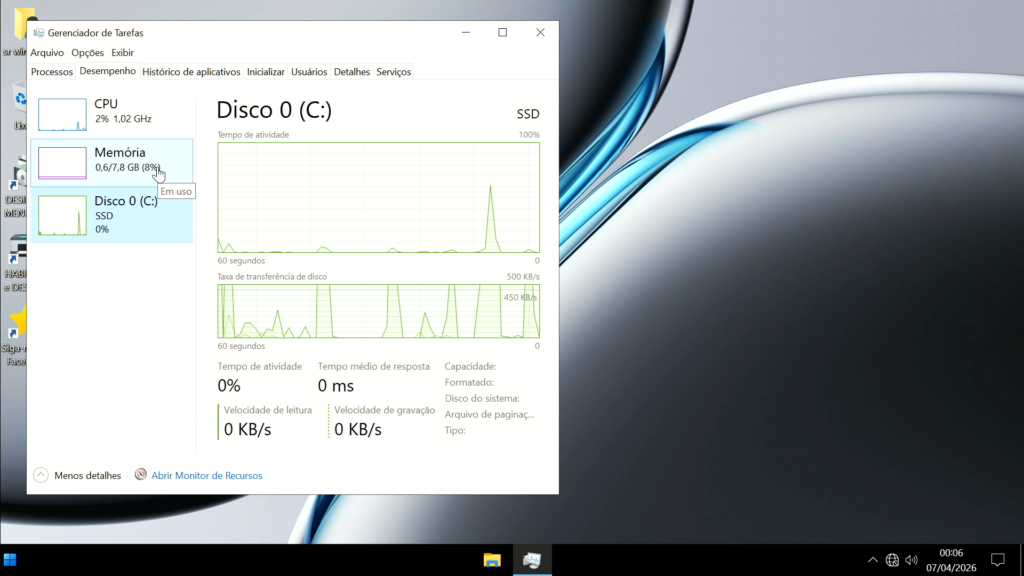1024x576 pixels.
Task: Click the Task Manager taskbar icon
Action: point(532,560)
